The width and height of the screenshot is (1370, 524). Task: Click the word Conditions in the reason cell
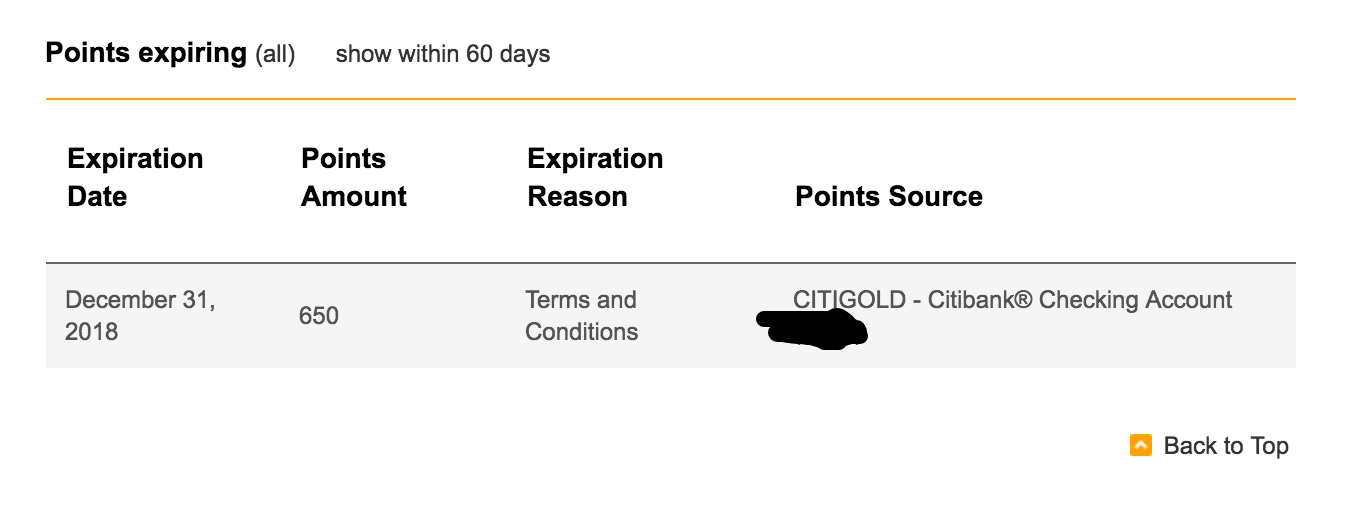click(x=582, y=331)
